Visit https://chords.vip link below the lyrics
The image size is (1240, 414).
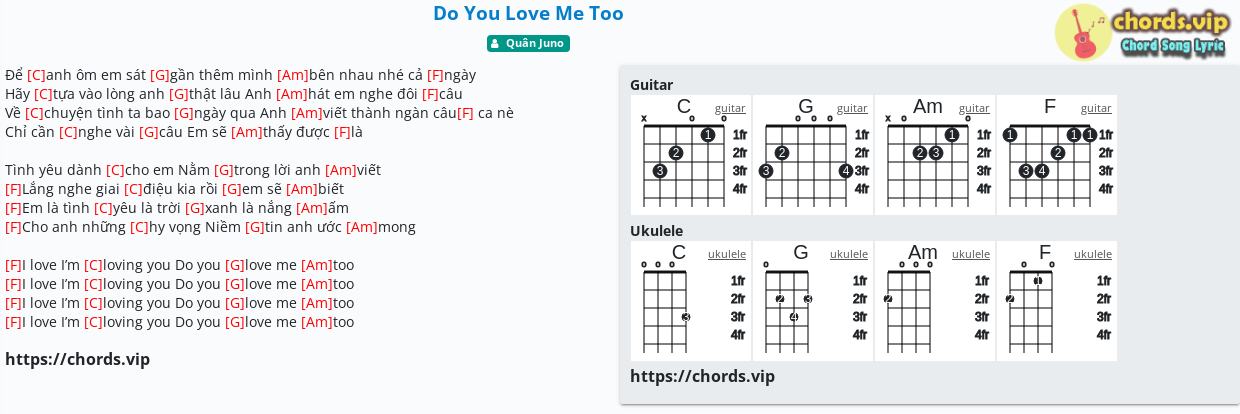click(x=77, y=359)
